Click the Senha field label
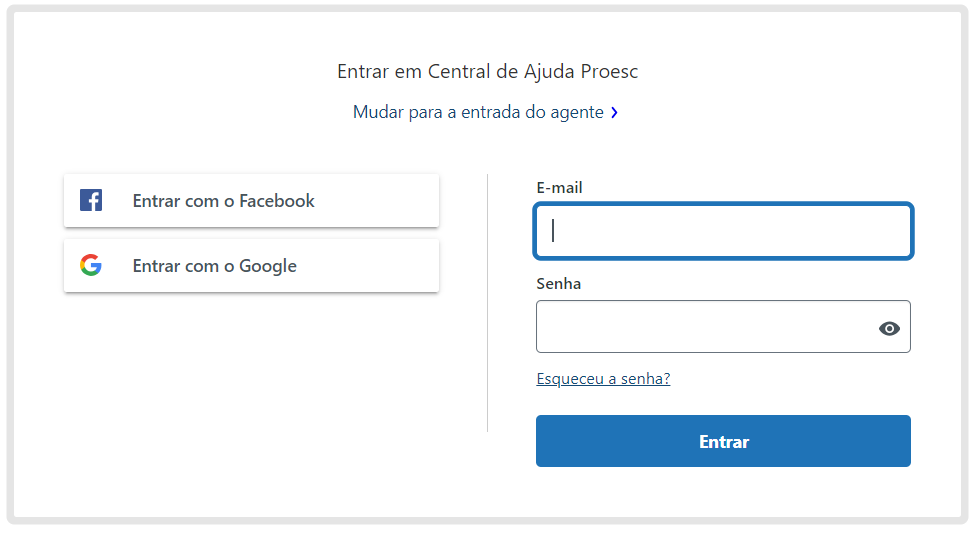The height and width of the screenshot is (537, 973). pos(558,284)
